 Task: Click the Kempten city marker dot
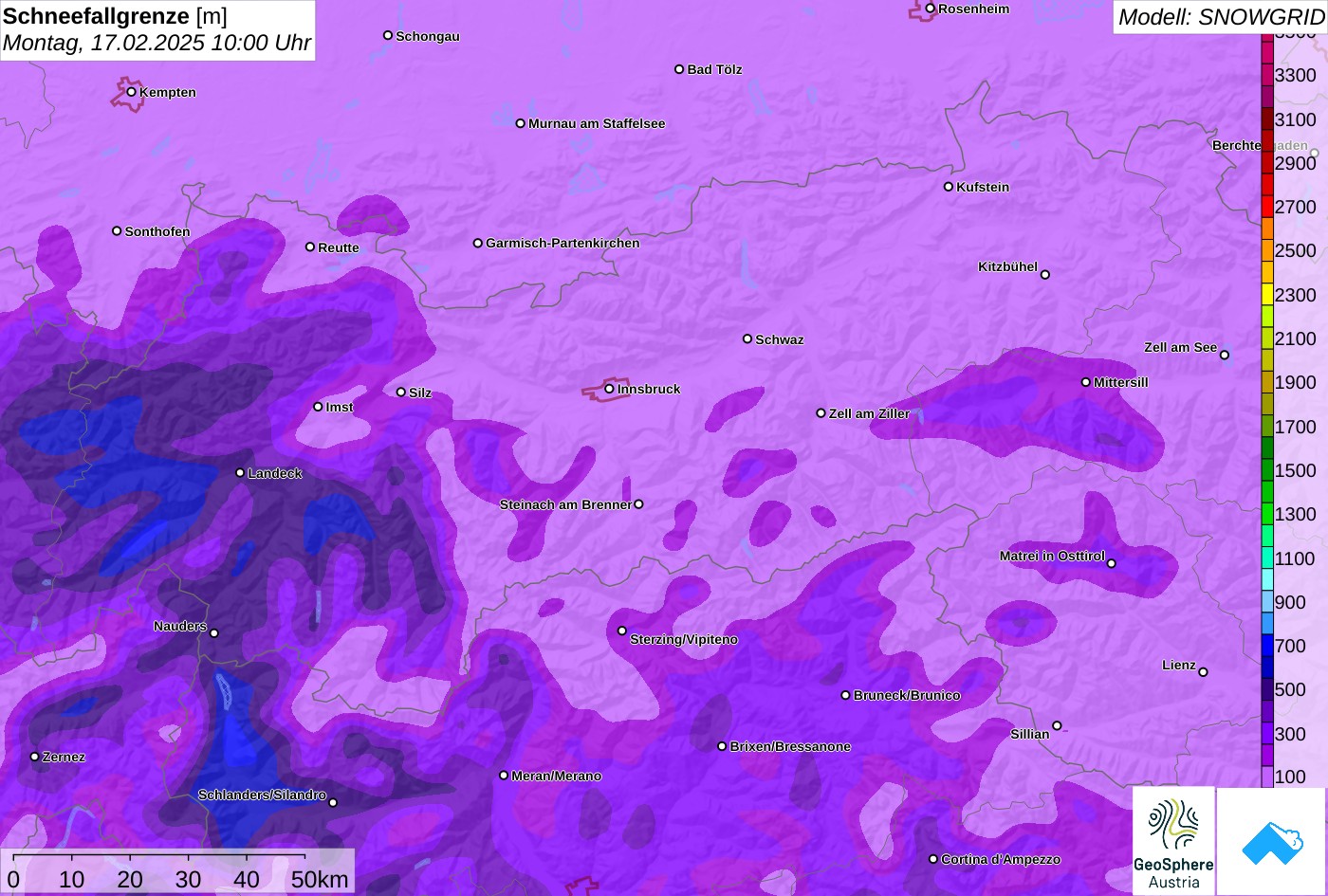click(x=131, y=92)
